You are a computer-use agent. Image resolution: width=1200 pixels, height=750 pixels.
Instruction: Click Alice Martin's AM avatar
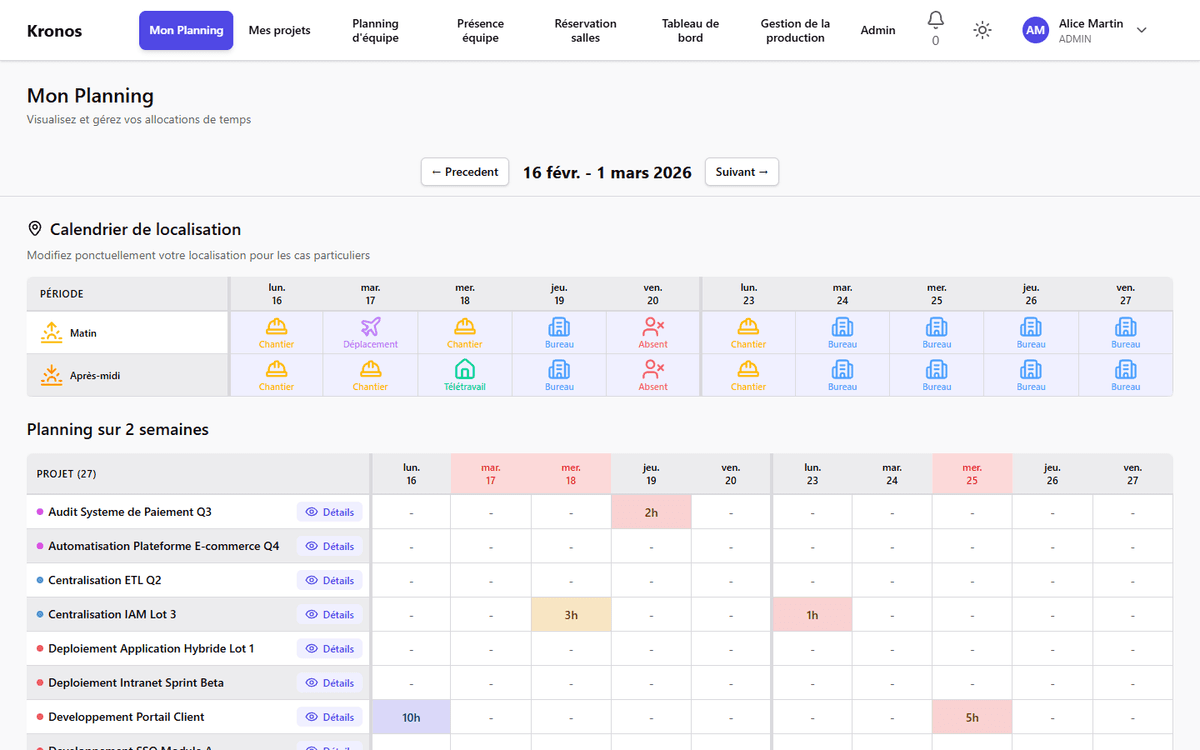pos(1035,30)
